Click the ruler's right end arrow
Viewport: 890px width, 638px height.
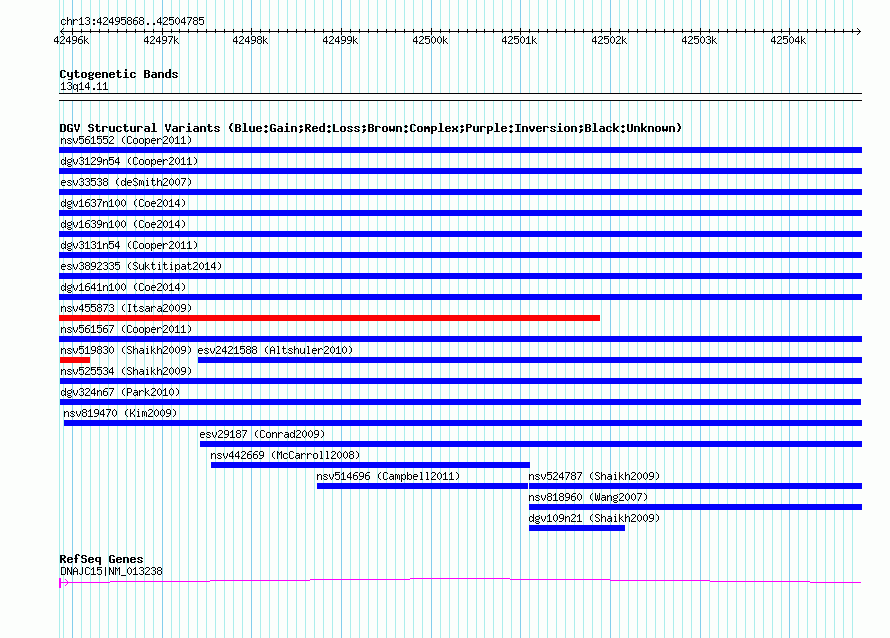coord(858,31)
